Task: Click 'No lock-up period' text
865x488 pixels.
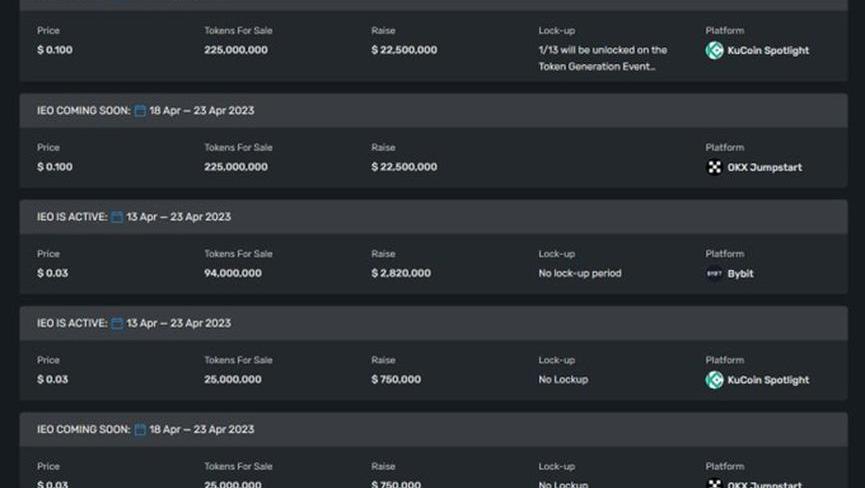Action: pyautogui.click(x=580, y=273)
